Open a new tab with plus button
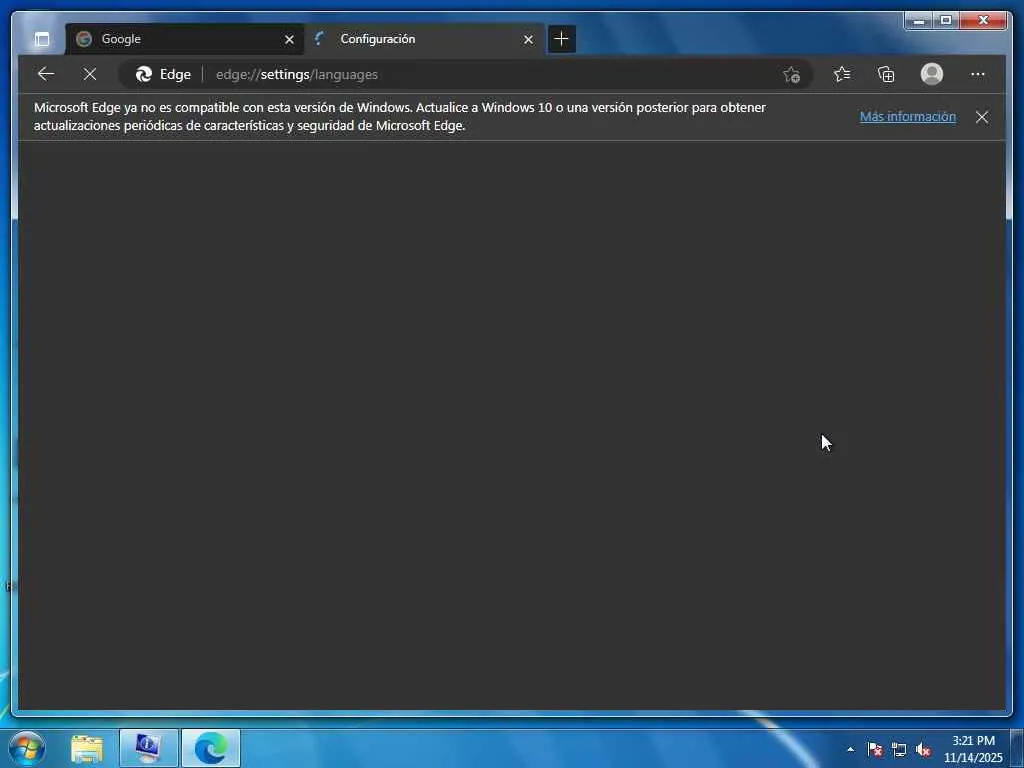Screen dimensions: 1024x768 point(561,39)
